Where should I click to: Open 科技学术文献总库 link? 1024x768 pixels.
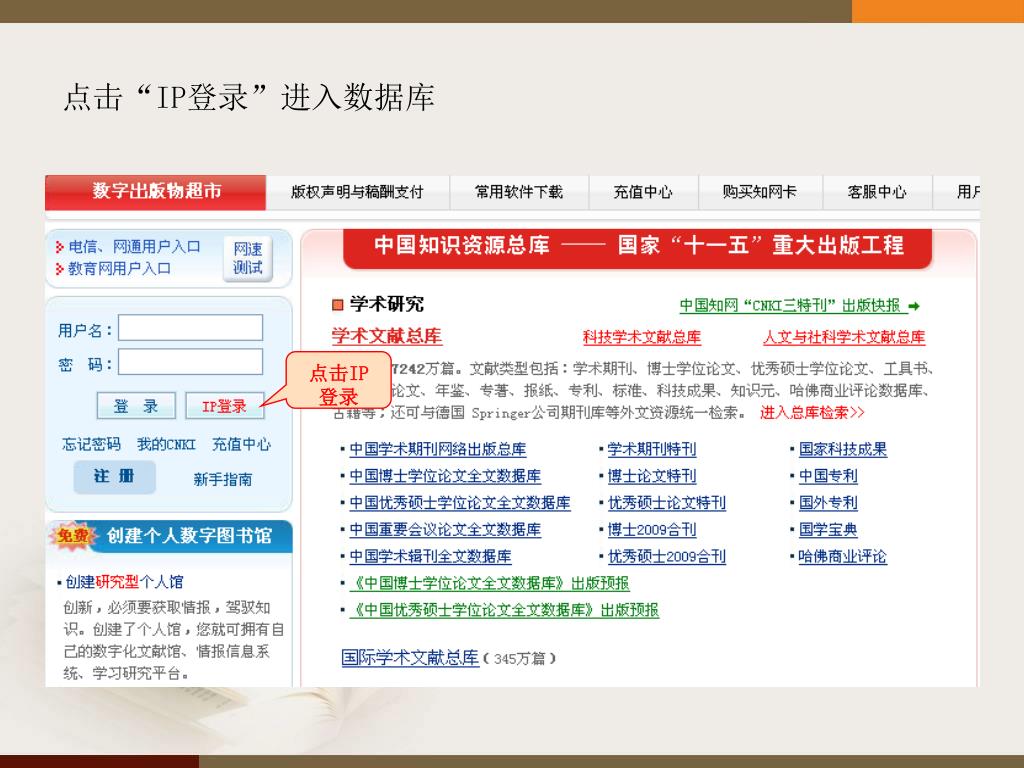[x=642, y=337]
